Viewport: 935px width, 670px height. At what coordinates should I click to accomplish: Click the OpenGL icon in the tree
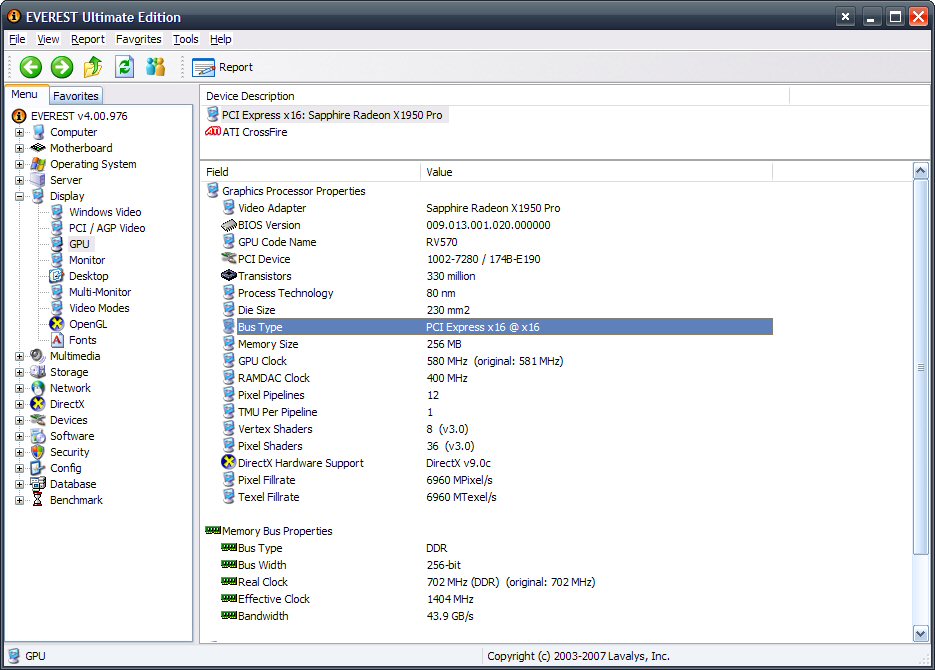57,324
